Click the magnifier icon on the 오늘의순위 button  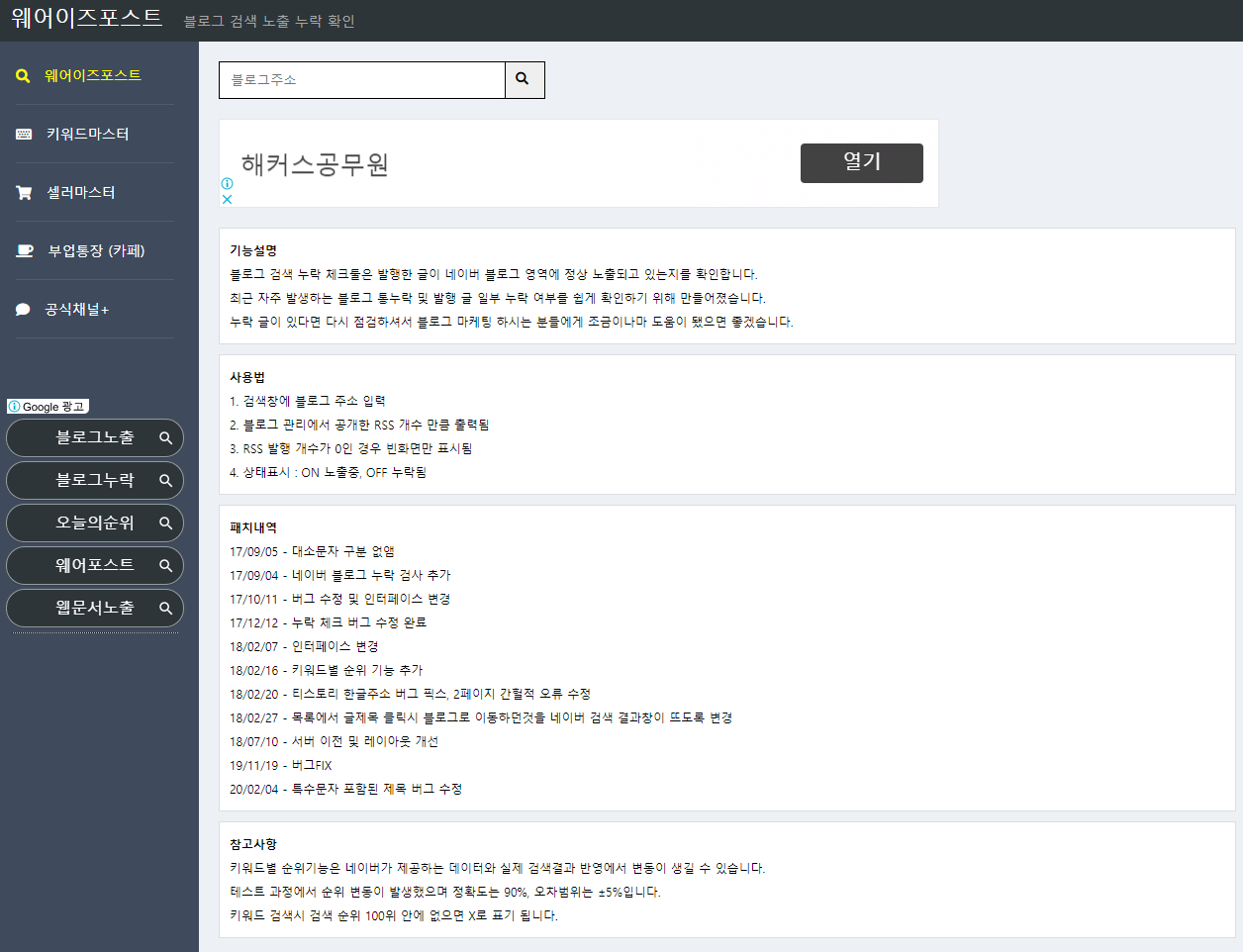166,523
